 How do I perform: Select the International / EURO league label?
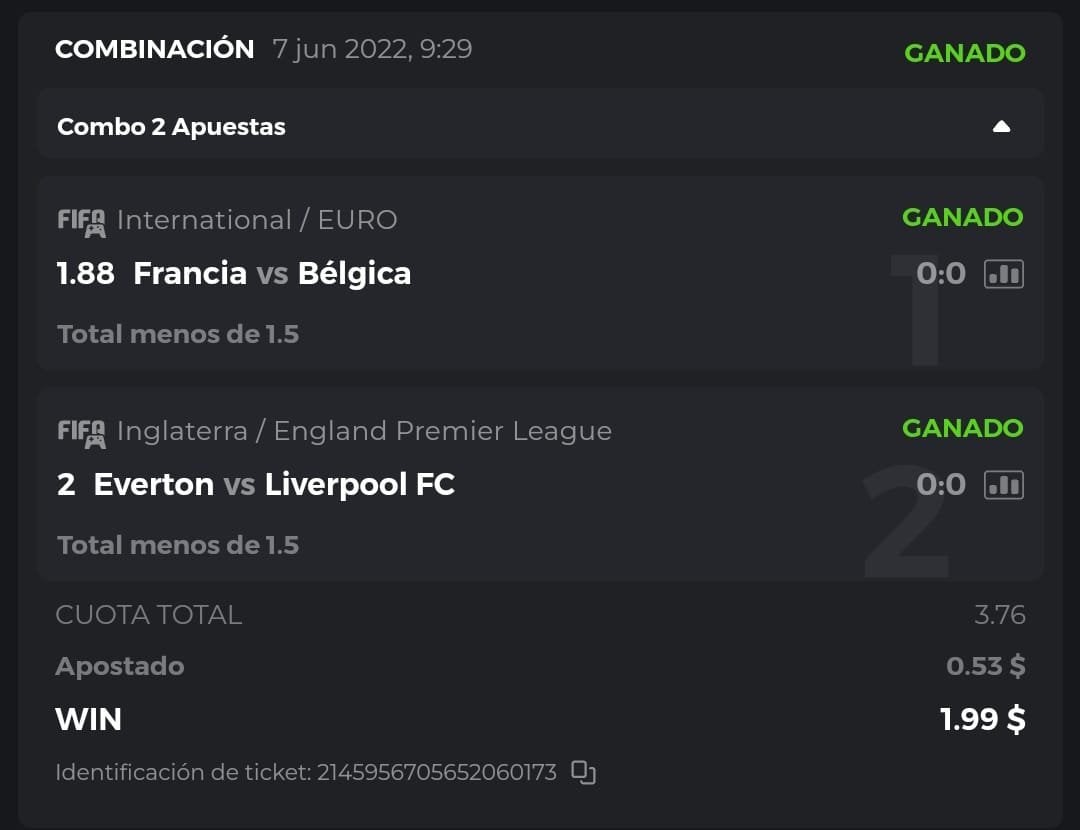coord(257,220)
